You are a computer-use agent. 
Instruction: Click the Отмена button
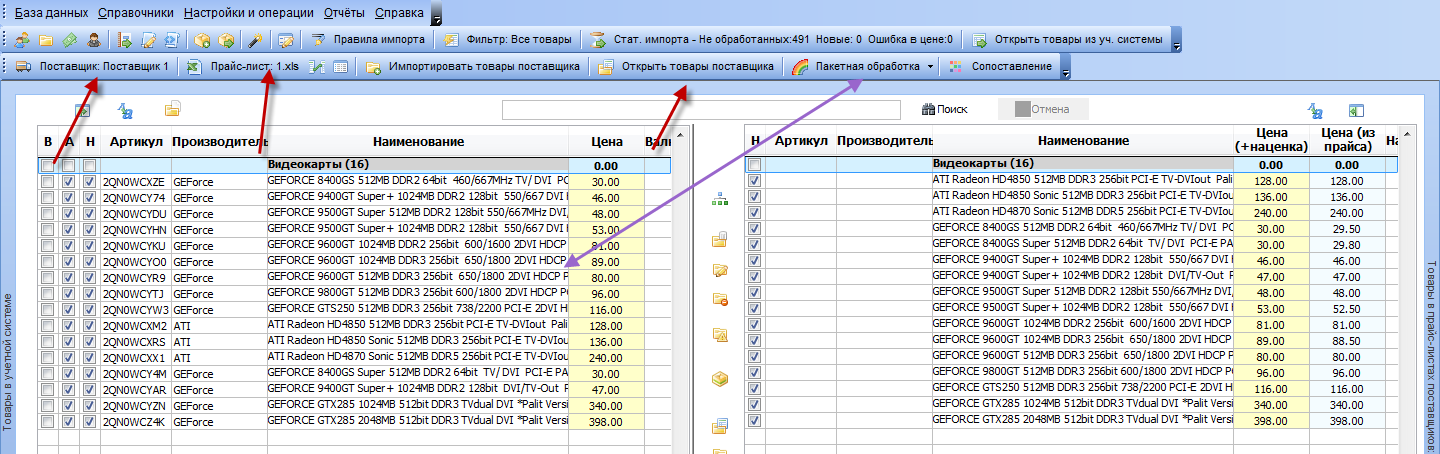[x=1042, y=109]
